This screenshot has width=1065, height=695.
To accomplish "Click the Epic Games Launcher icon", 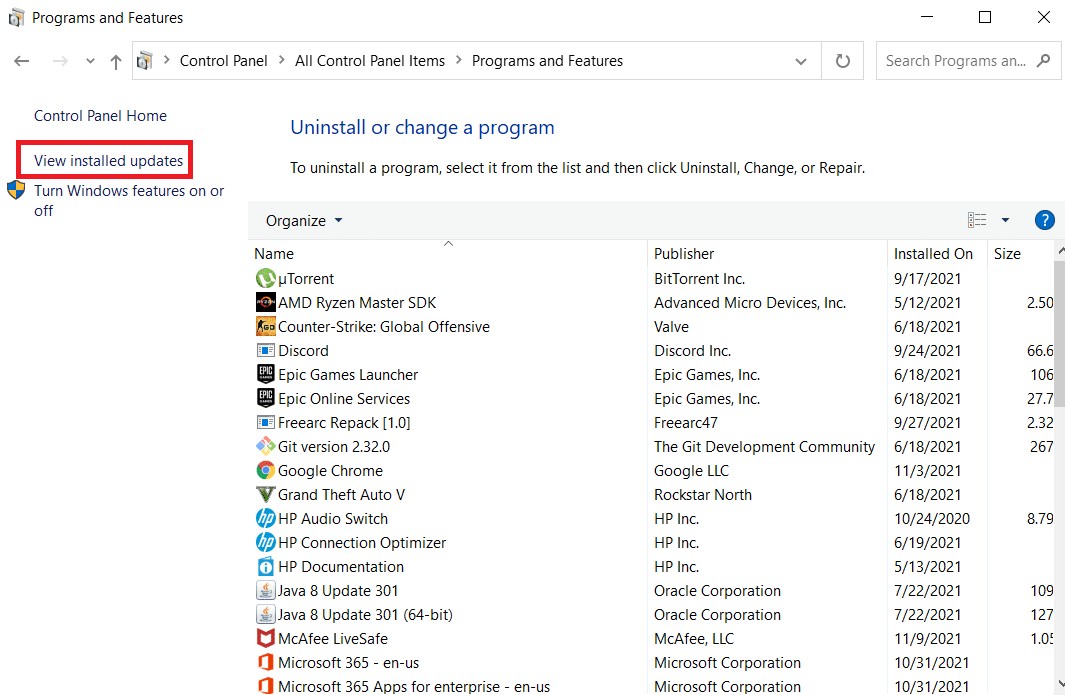I will point(266,374).
